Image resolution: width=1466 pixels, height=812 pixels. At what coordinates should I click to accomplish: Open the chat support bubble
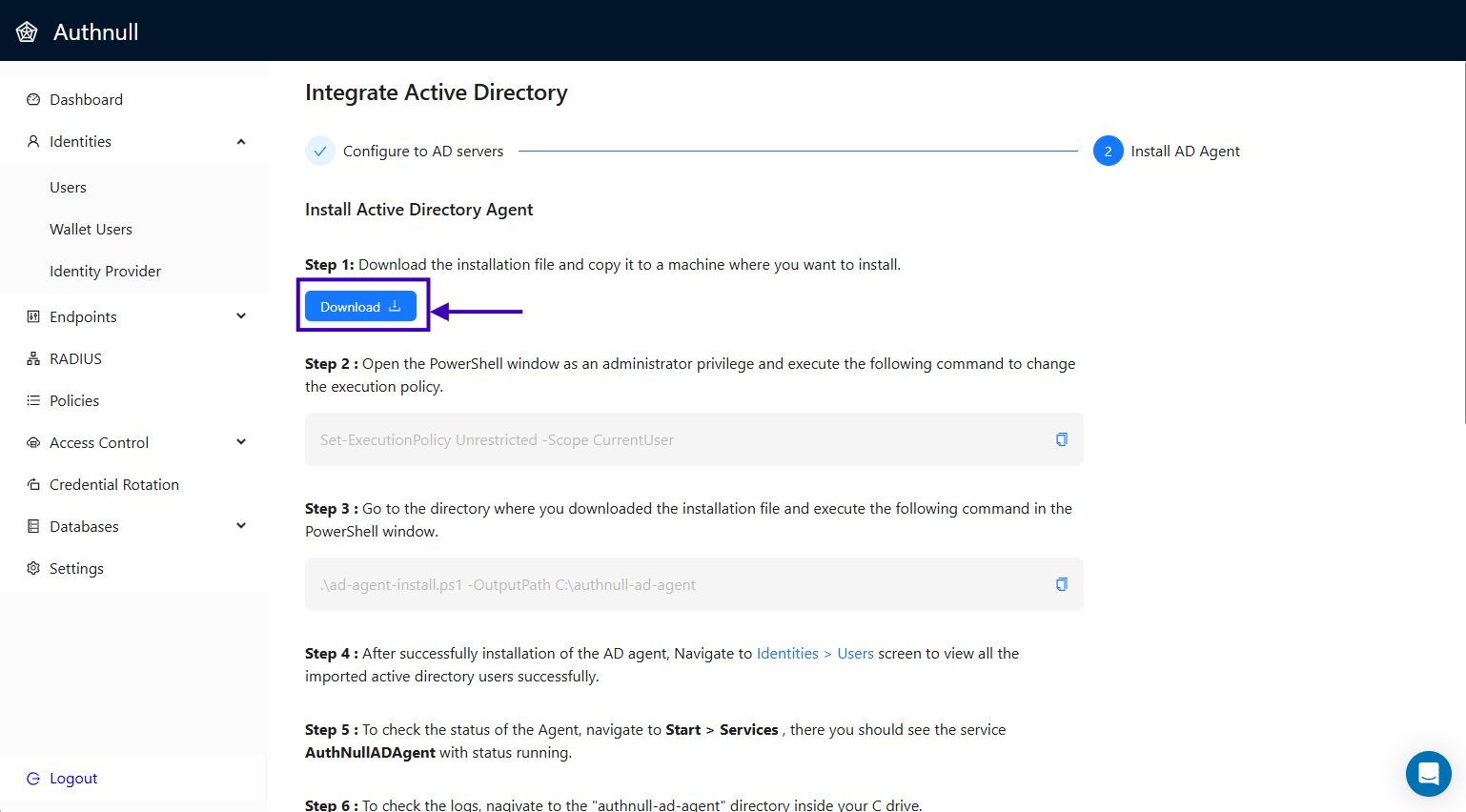coord(1428,774)
